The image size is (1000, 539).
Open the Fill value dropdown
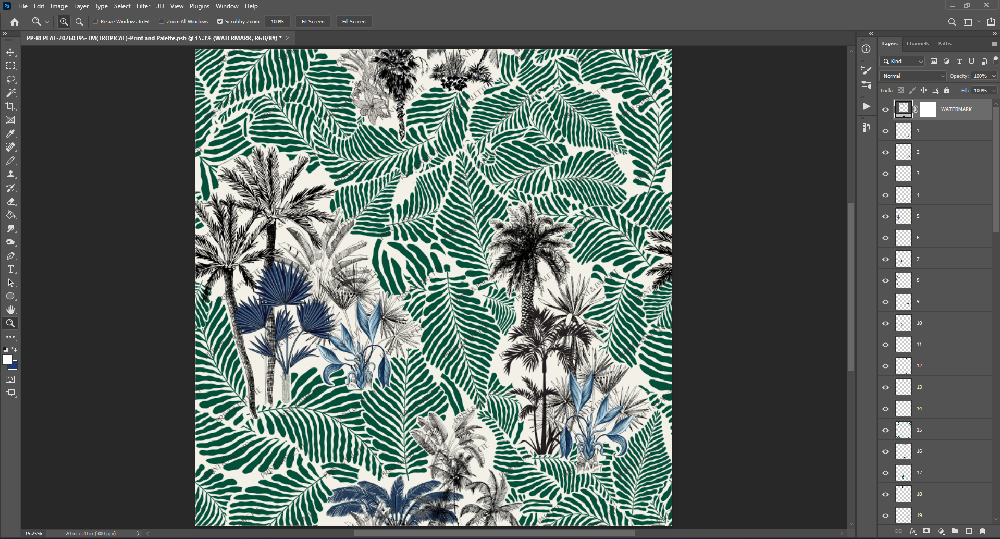[x=994, y=91]
